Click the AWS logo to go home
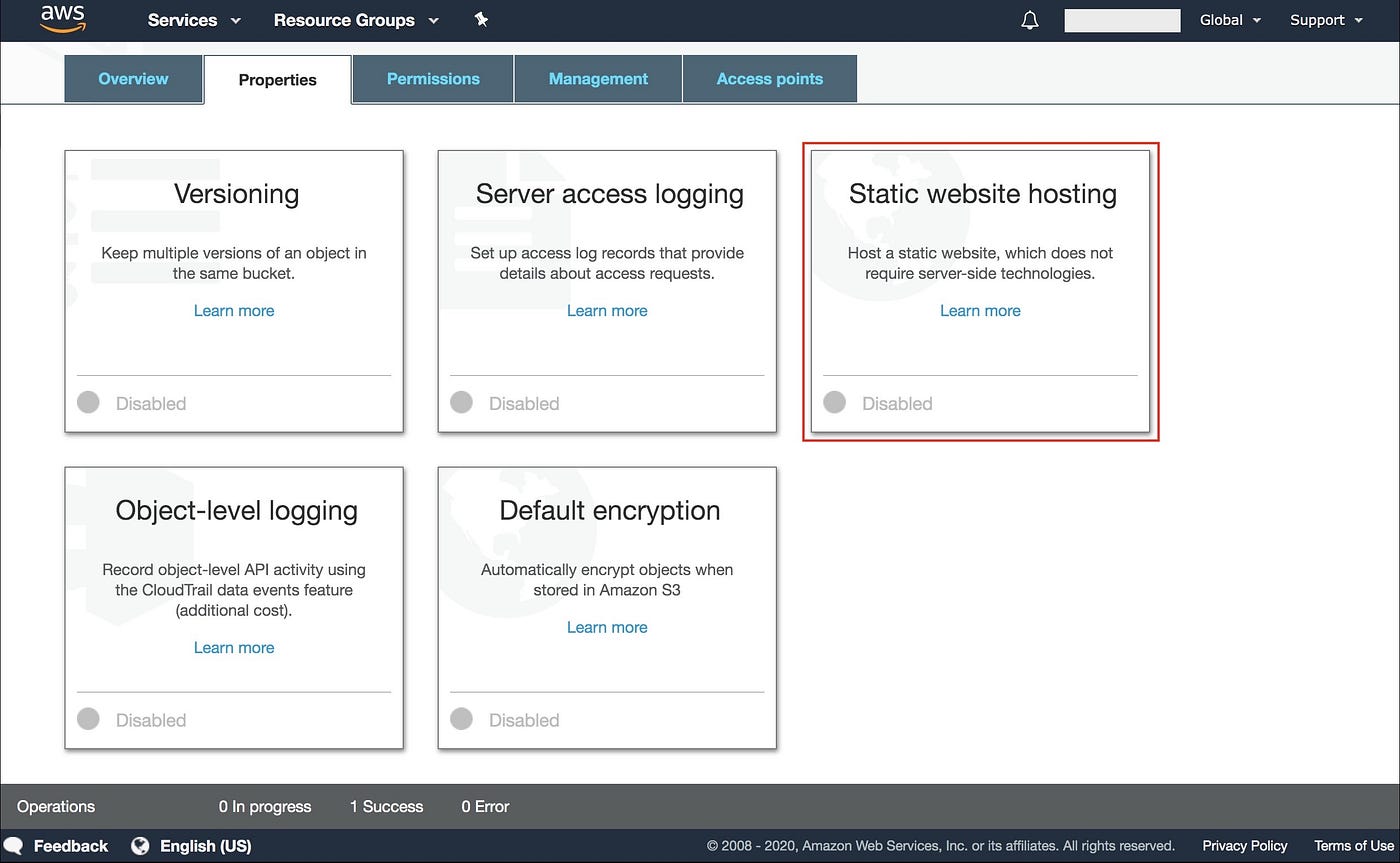The width and height of the screenshot is (1400, 863). click(x=62, y=18)
